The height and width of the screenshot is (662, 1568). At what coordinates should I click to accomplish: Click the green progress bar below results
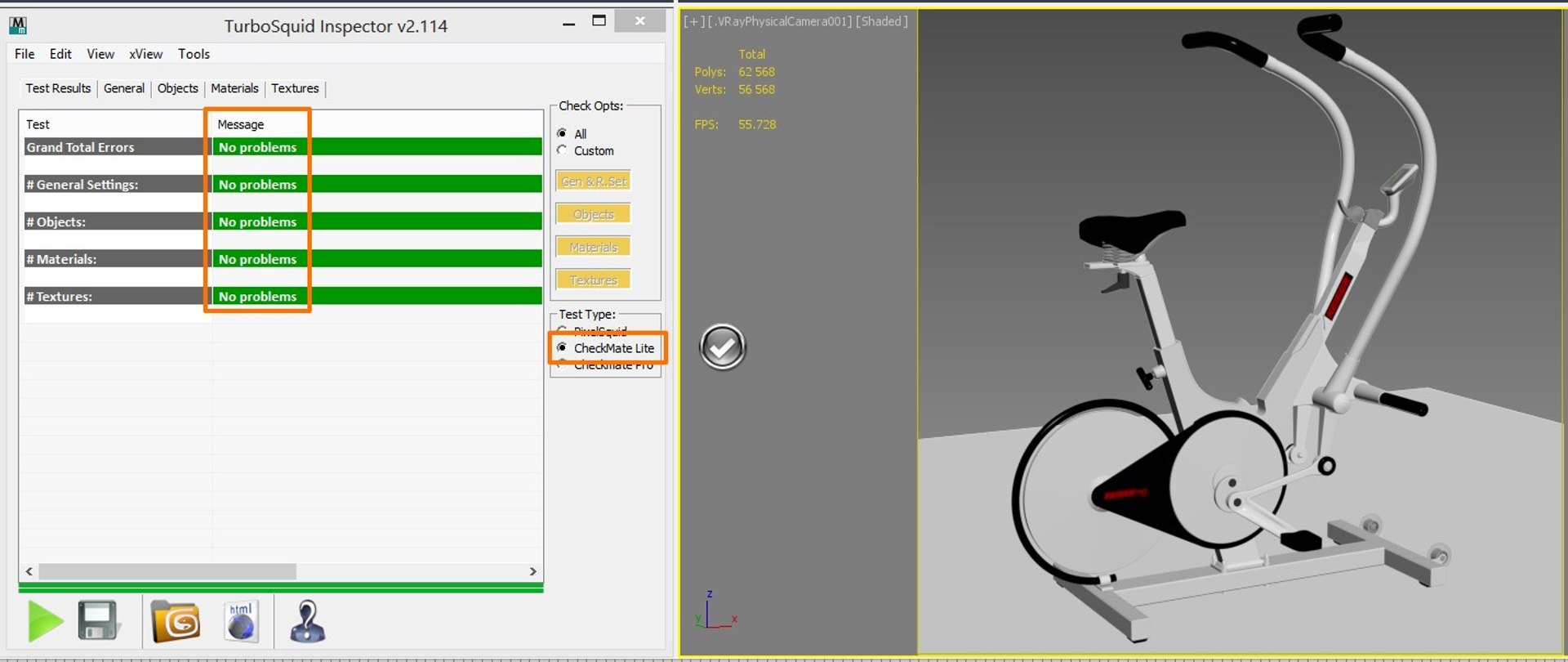click(281, 588)
